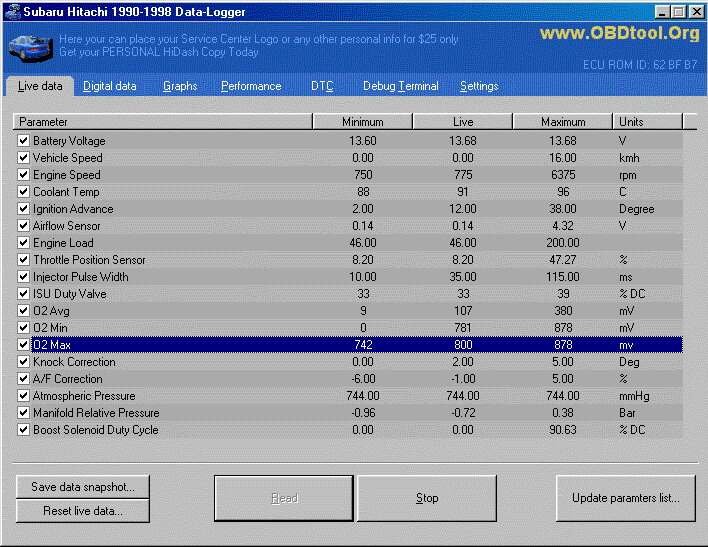Click the greyed-out Read button
The image size is (708, 547).
point(284,498)
